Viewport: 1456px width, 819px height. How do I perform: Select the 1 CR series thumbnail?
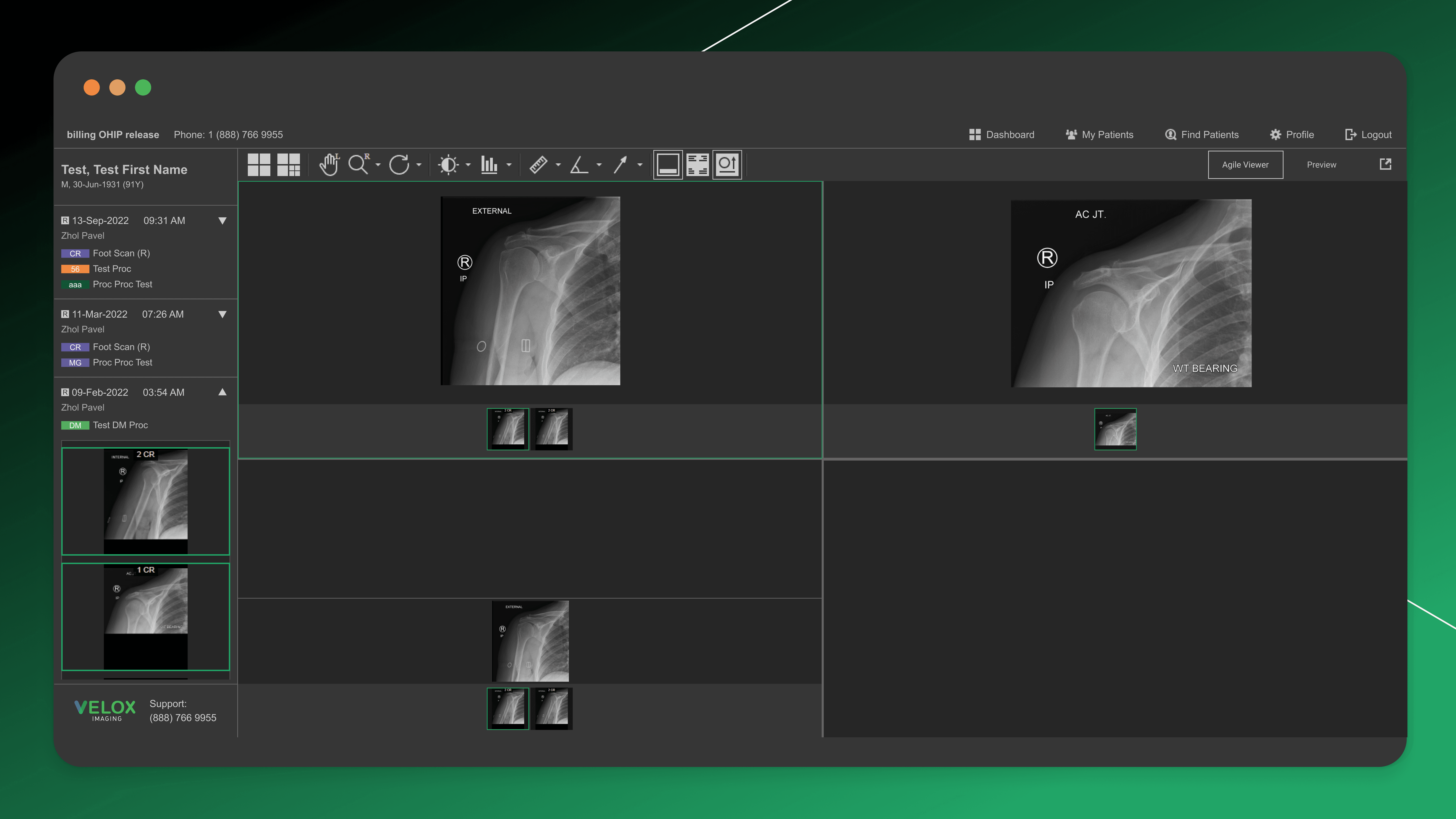(145, 616)
